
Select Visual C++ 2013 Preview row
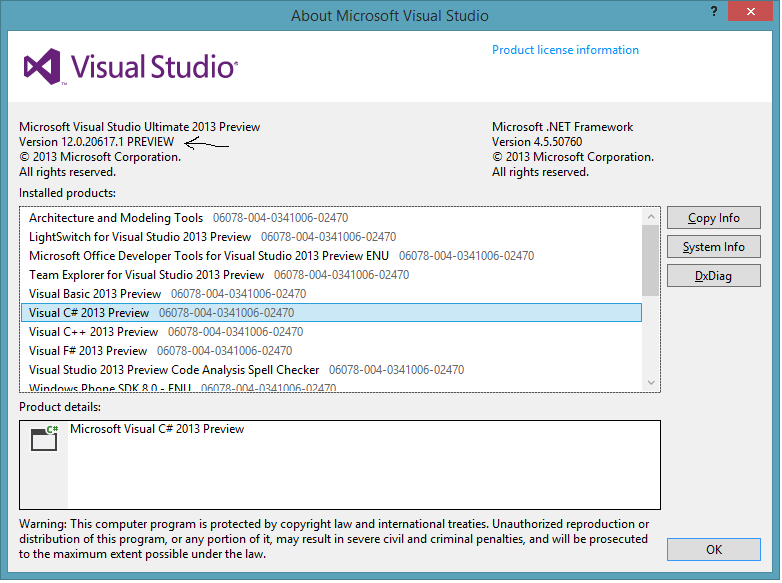click(331, 332)
